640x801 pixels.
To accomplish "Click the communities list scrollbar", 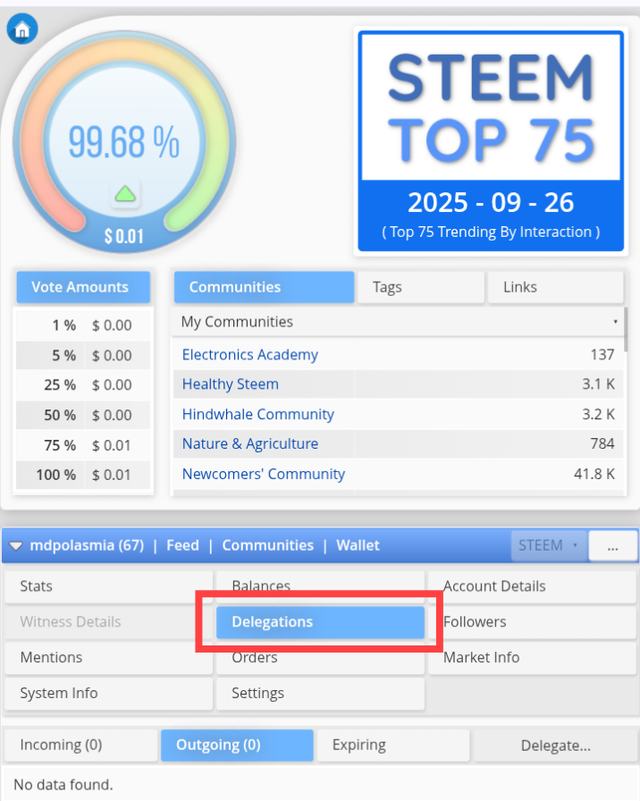I will point(626,329).
